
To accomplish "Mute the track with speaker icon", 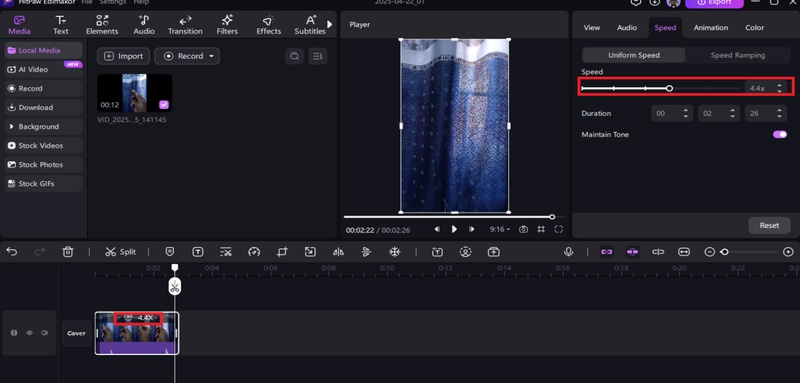I will tap(45, 333).
